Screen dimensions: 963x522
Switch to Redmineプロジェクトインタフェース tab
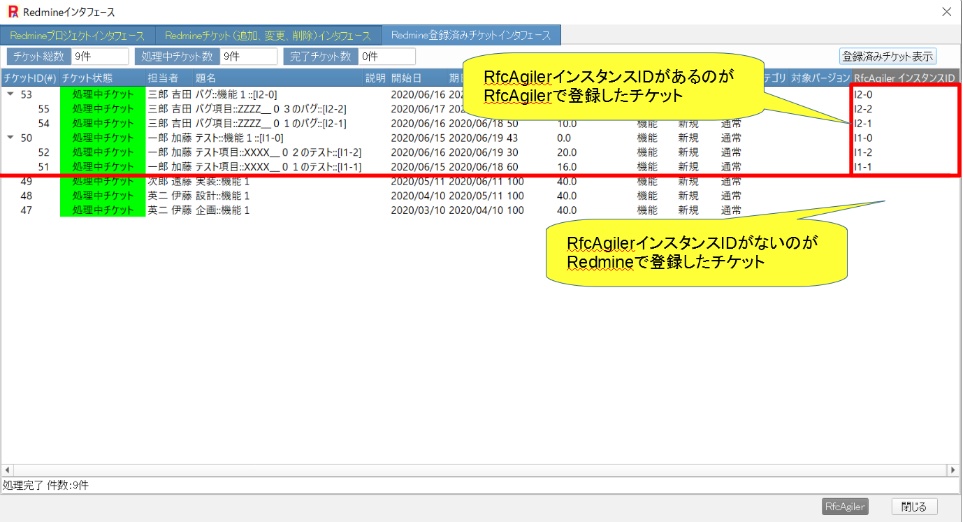[77, 36]
